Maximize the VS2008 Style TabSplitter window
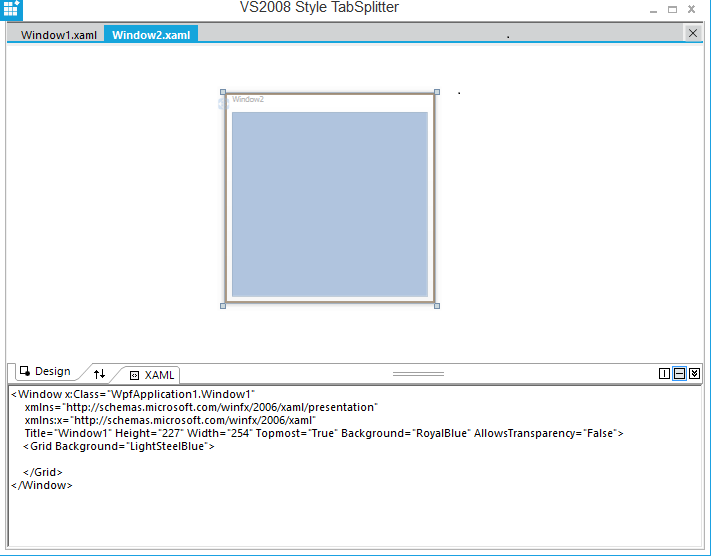The height and width of the screenshot is (556, 713). coord(672,9)
